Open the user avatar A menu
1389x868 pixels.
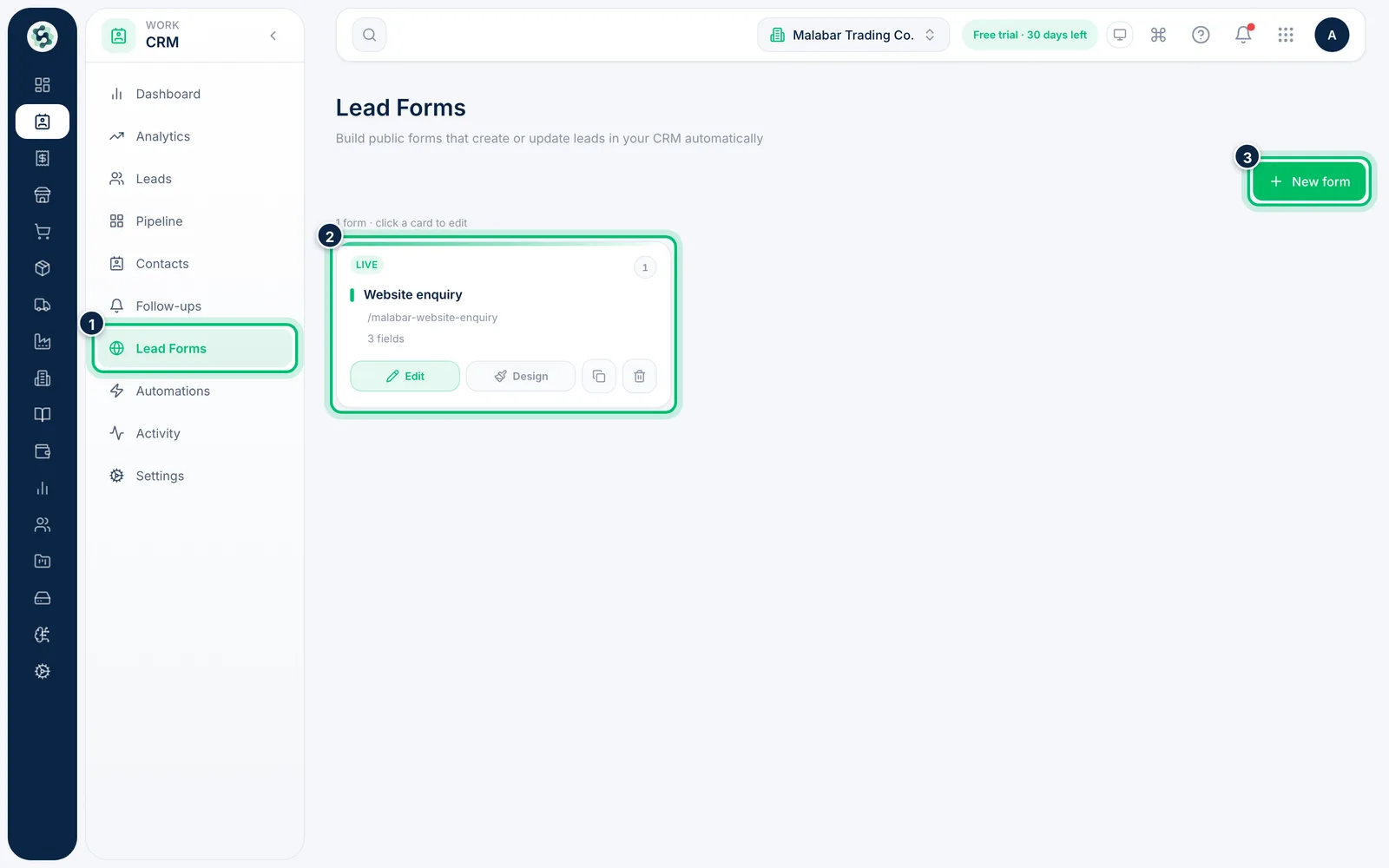pyautogui.click(x=1332, y=35)
